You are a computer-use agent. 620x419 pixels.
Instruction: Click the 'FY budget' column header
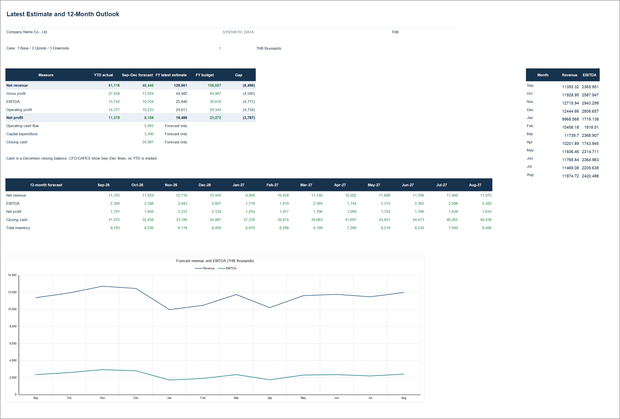(205, 75)
